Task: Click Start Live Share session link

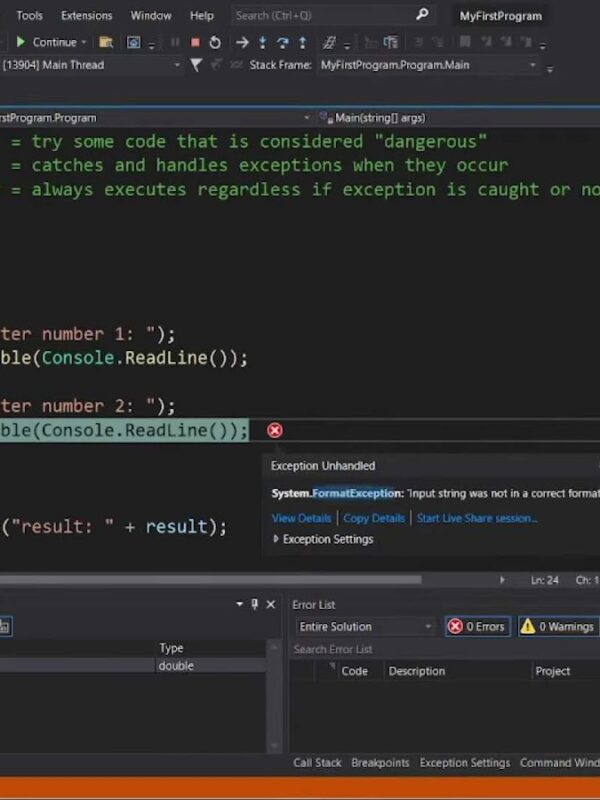Action: 477,518
